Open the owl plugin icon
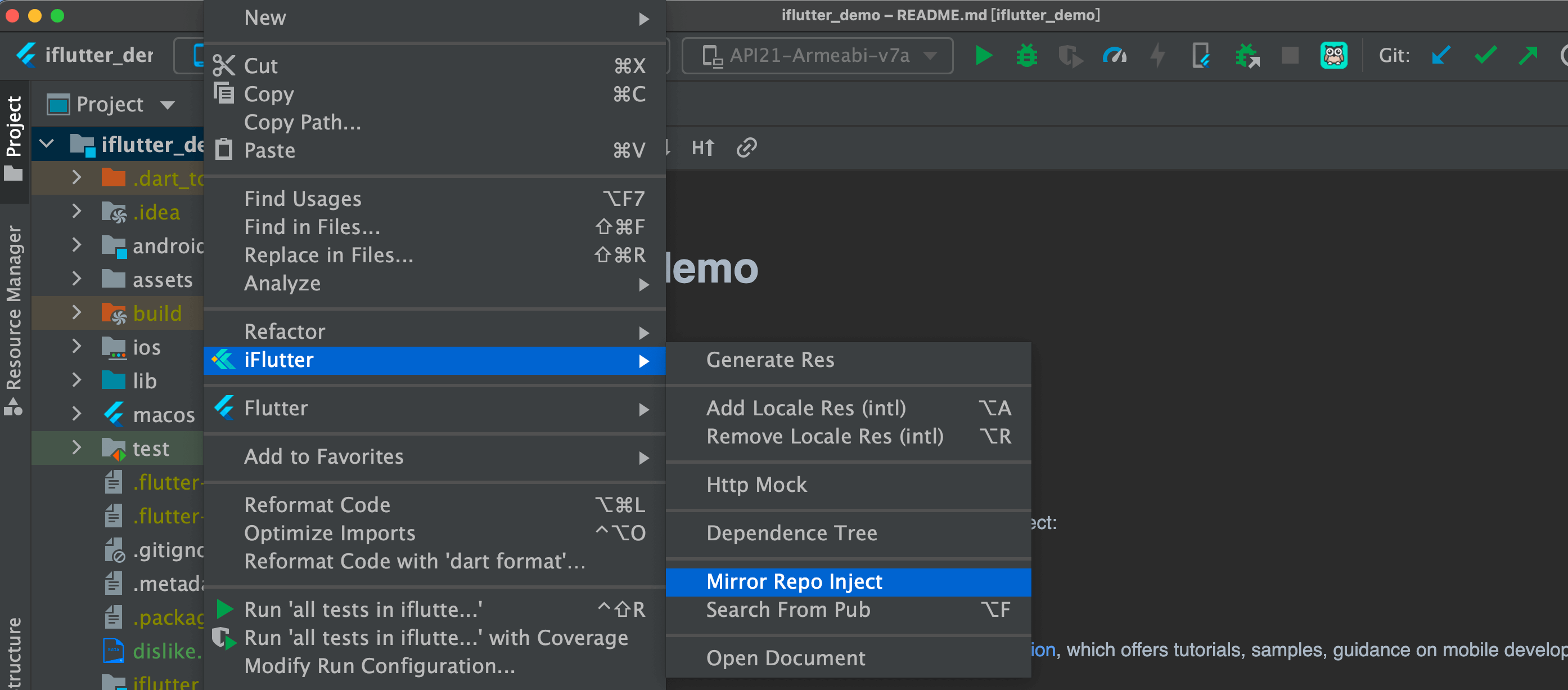Screen dimensions: 1568x690 click(x=1333, y=55)
